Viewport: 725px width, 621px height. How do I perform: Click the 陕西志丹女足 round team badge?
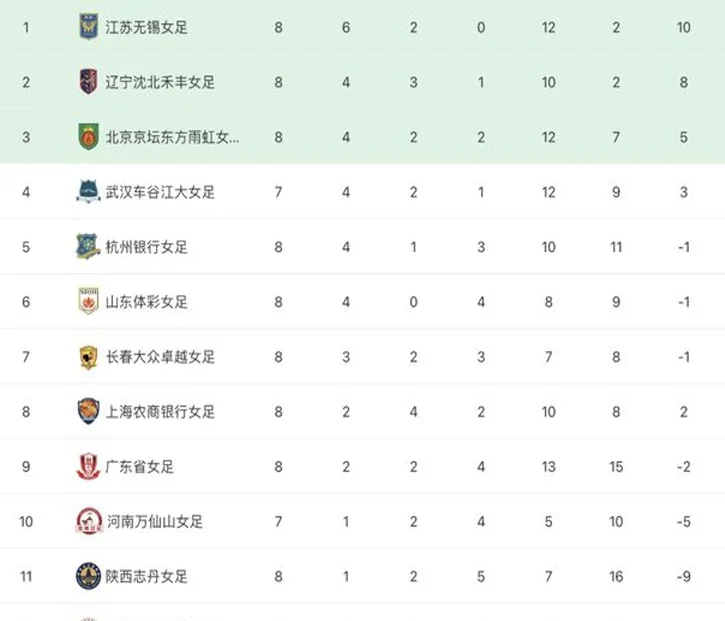(x=88, y=576)
